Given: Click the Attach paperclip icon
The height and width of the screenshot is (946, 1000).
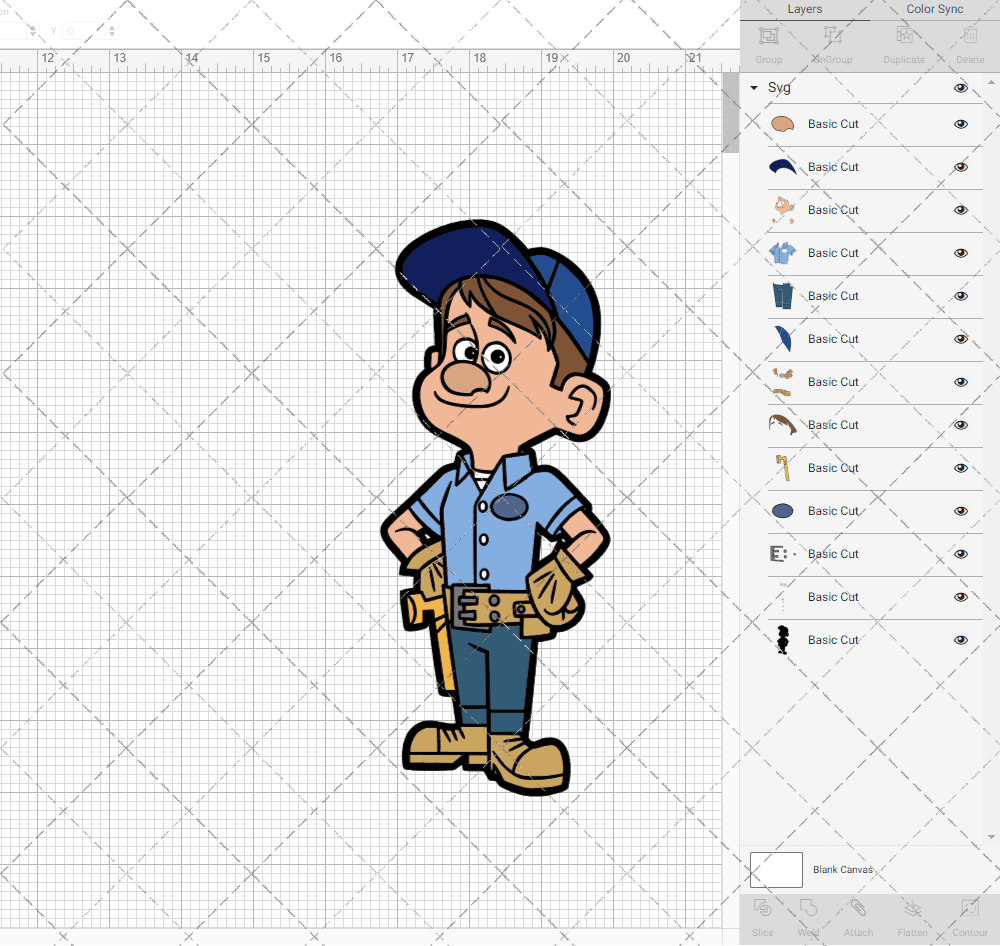Looking at the screenshot, I should point(858,908).
